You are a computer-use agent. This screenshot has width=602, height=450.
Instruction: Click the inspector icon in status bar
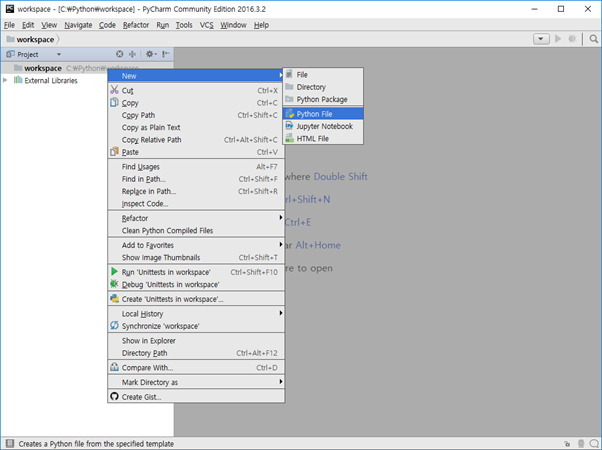click(582, 443)
